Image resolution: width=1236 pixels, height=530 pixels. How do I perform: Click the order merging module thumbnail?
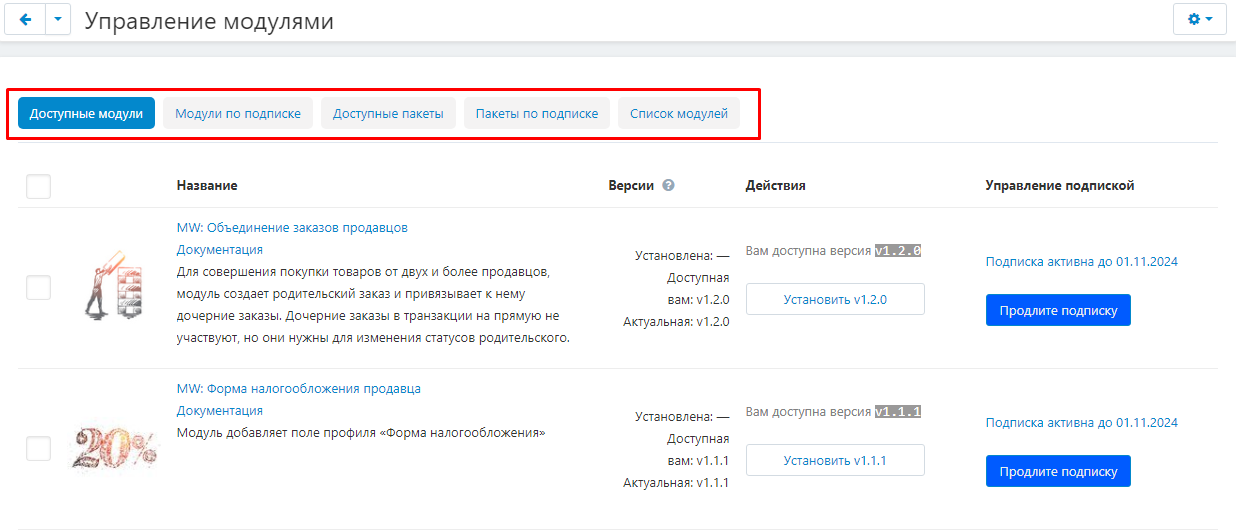coord(113,287)
